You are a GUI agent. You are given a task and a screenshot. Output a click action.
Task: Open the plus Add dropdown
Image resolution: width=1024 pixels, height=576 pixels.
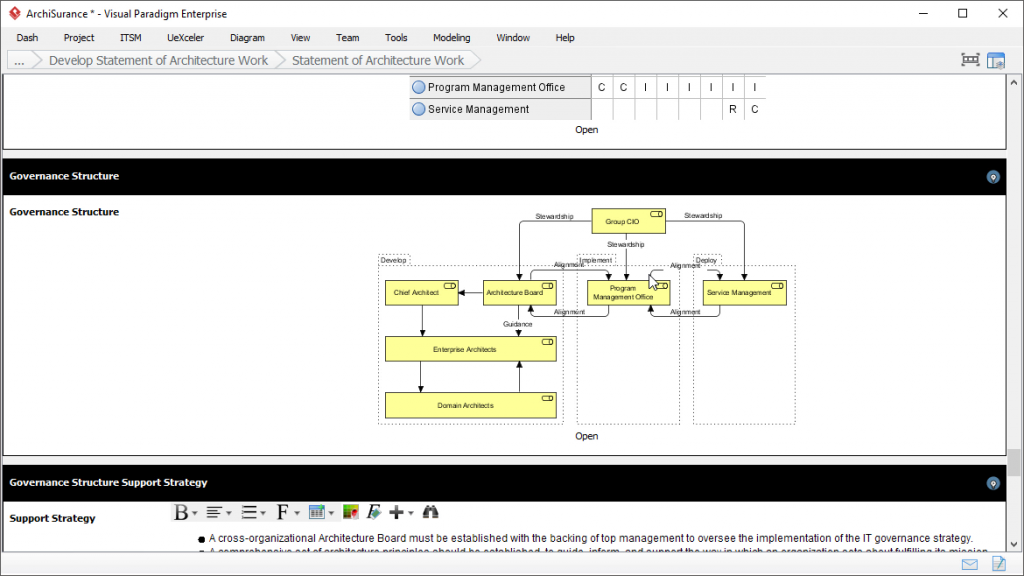(x=401, y=512)
